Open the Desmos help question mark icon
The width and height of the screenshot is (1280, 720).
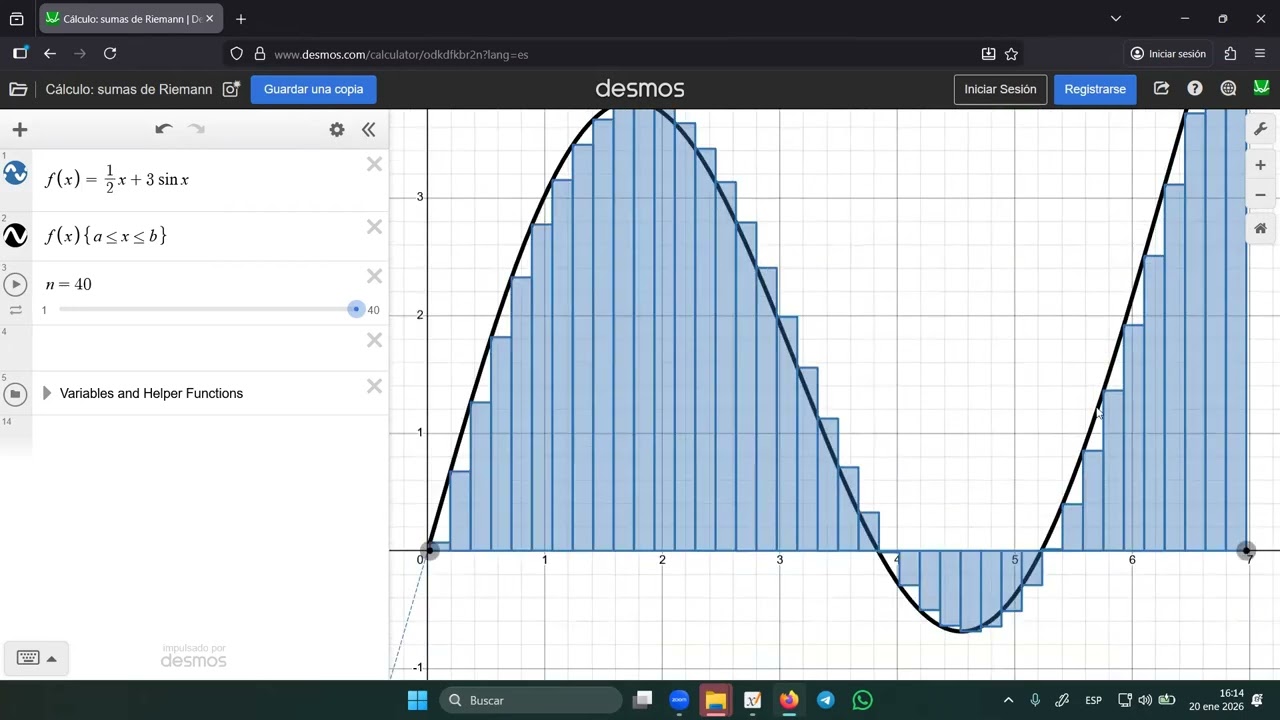click(x=1195, y=89)
